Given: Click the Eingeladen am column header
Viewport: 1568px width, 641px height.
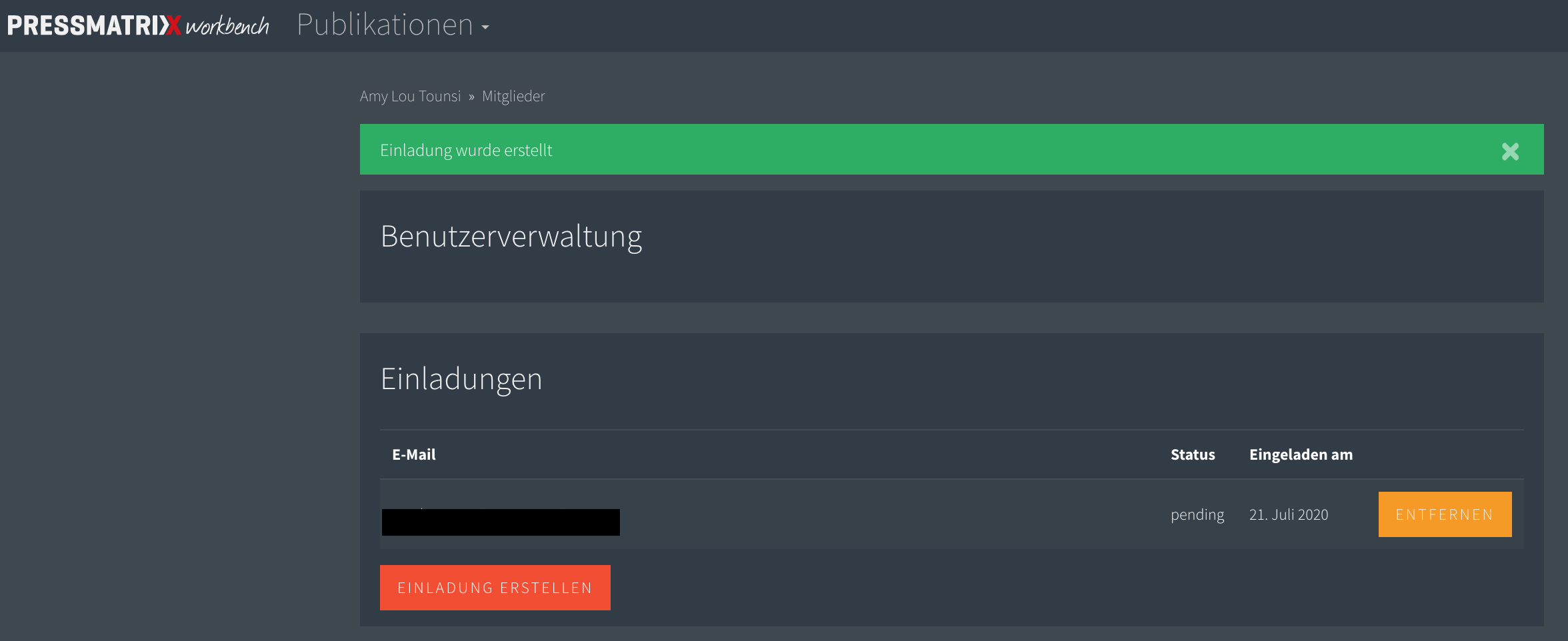Looking at the screenshot, I should click(1301, 454).
